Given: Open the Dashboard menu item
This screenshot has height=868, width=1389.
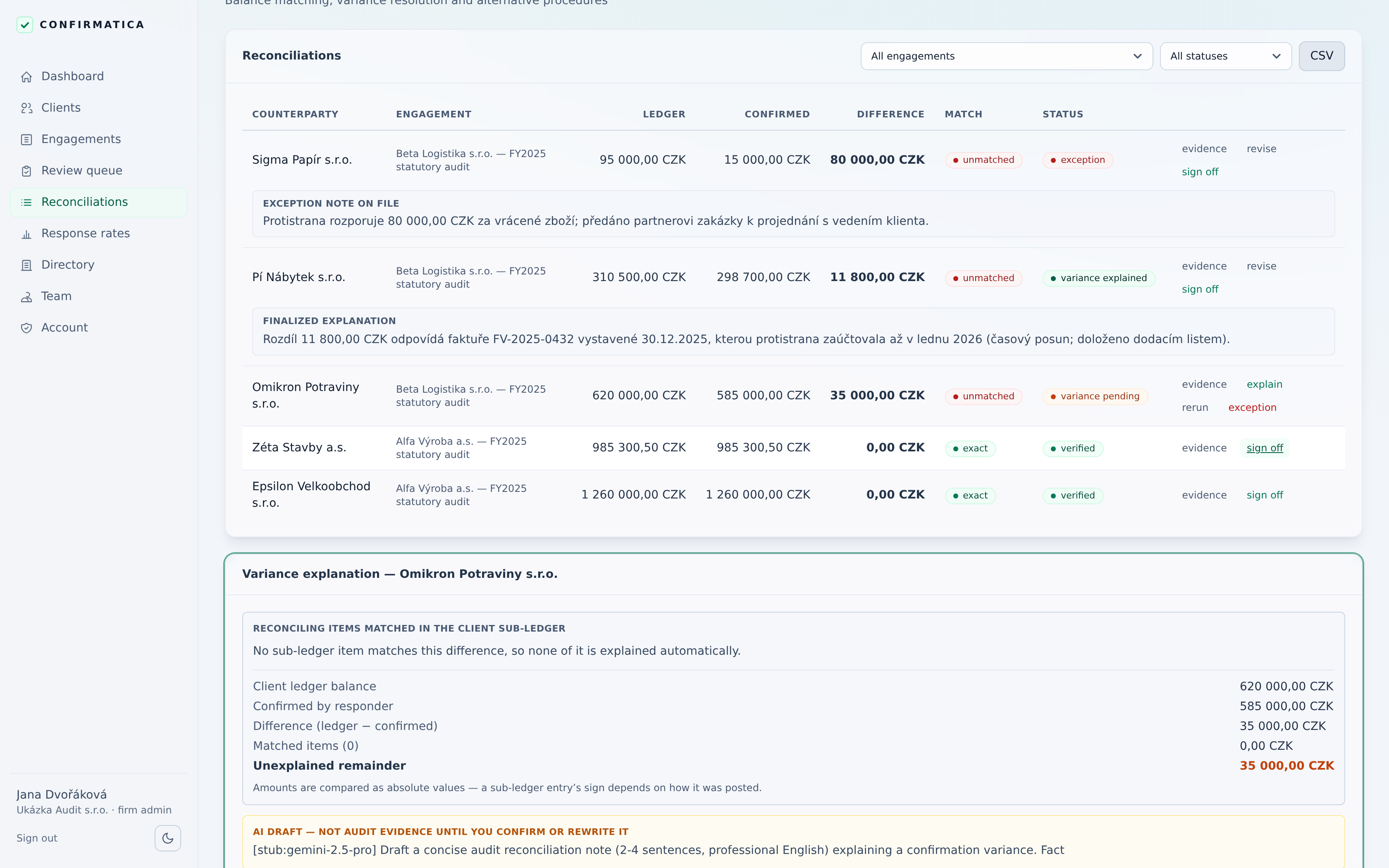Looking at the screenshot, I should coord(99,76).
